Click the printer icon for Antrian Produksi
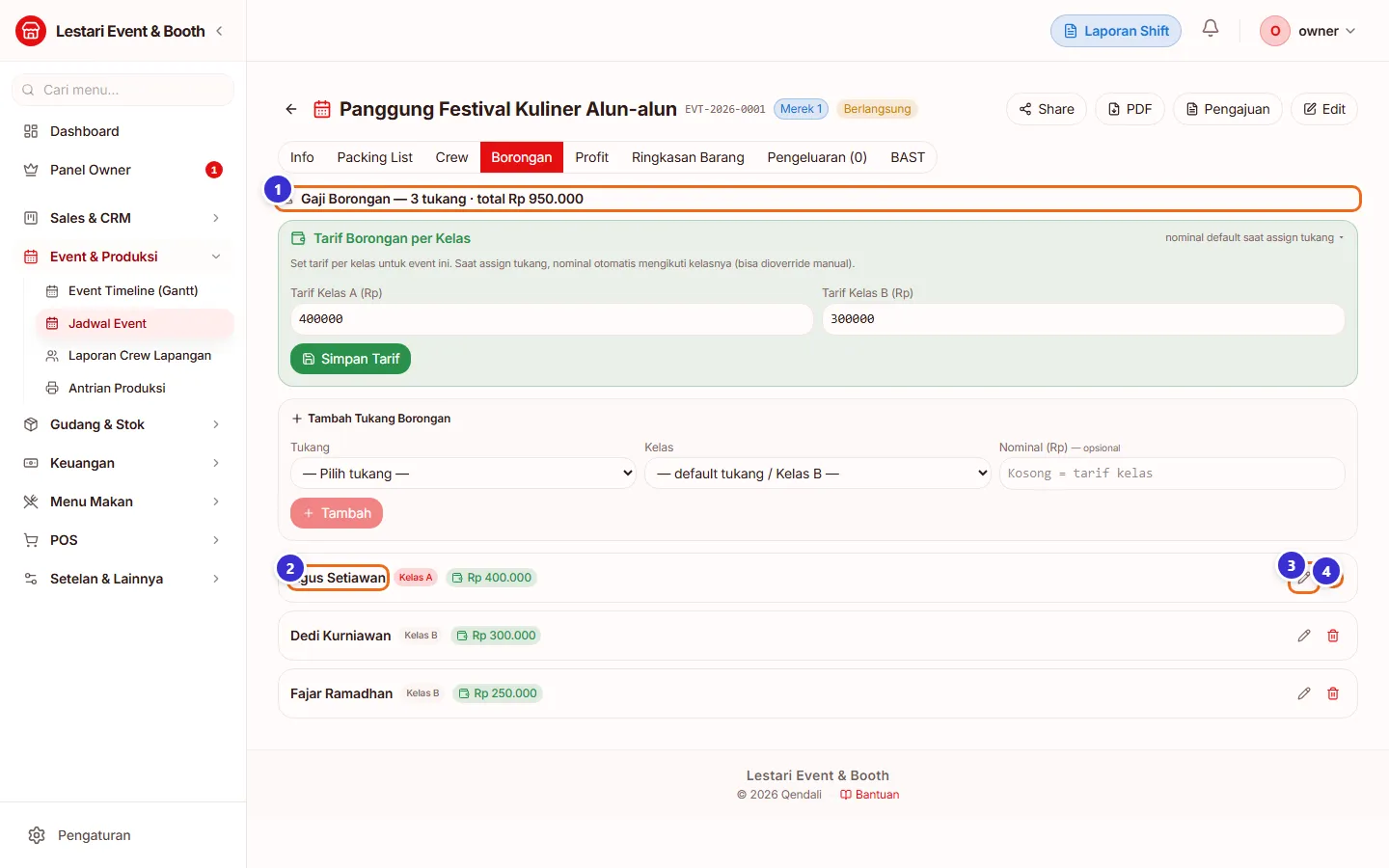Viewport: 1389px width, 868px height. (52, 388)
